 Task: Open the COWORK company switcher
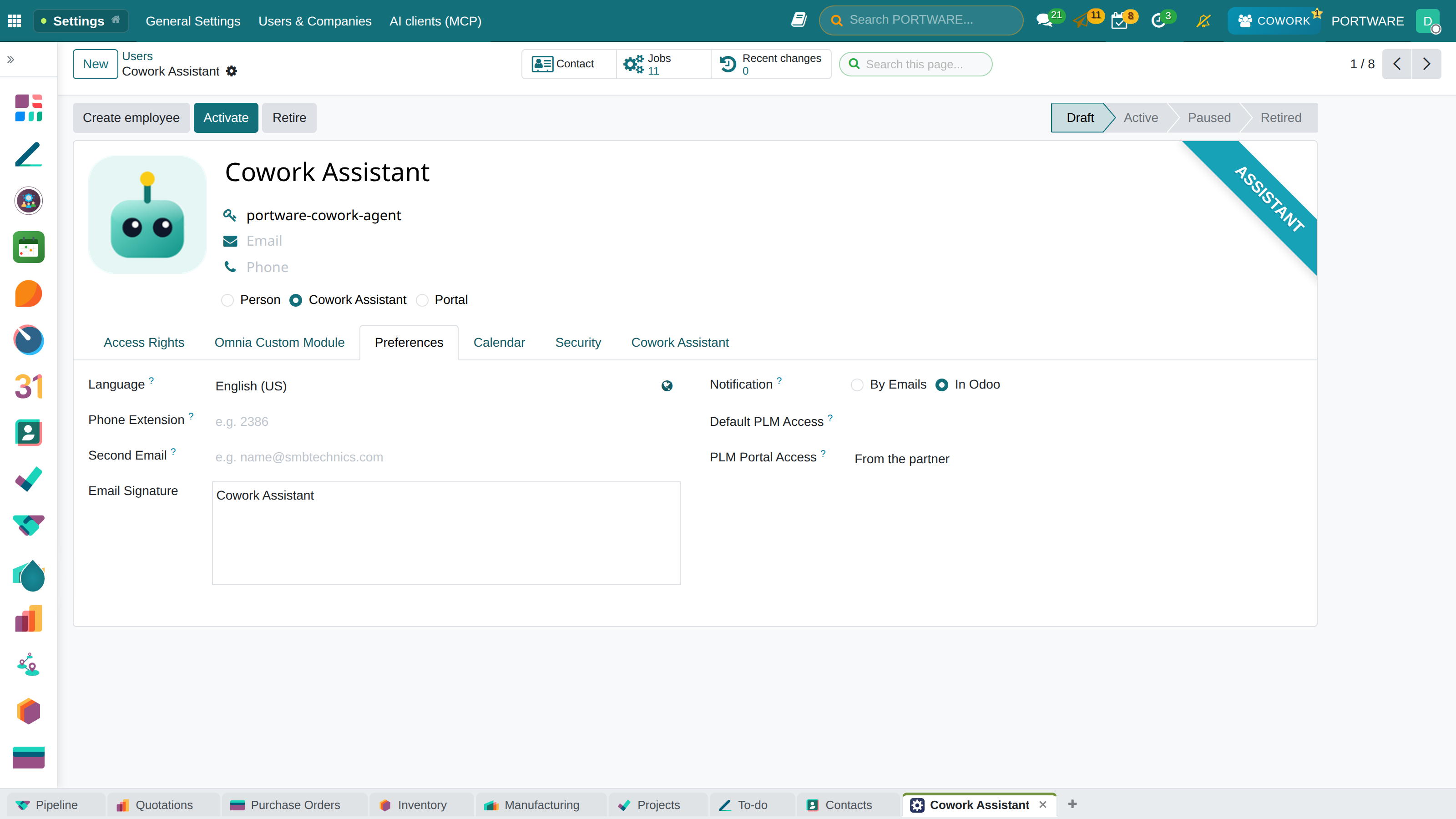1274,21
